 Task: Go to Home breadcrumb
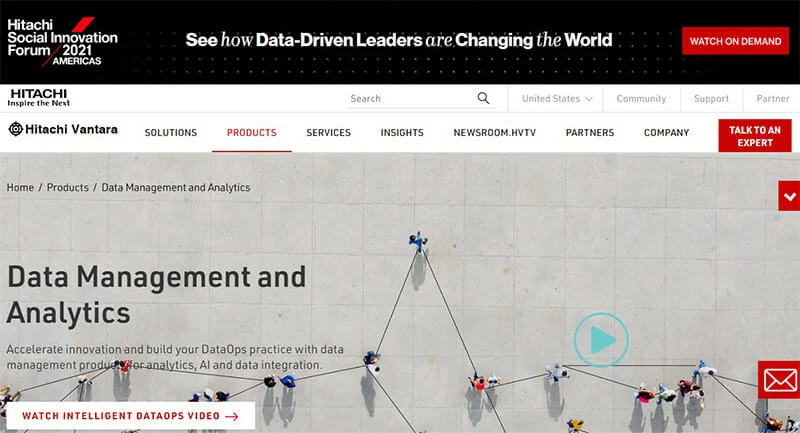pyautogui.click(x=20, y=187)
